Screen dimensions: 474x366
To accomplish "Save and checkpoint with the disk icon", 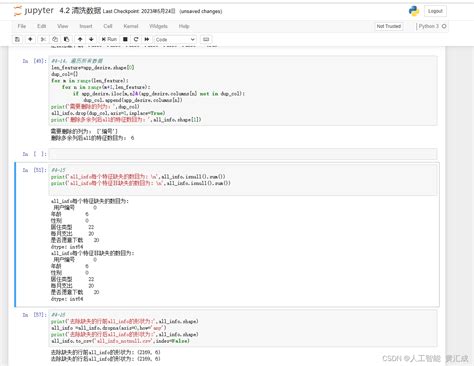I will [18, 39].
